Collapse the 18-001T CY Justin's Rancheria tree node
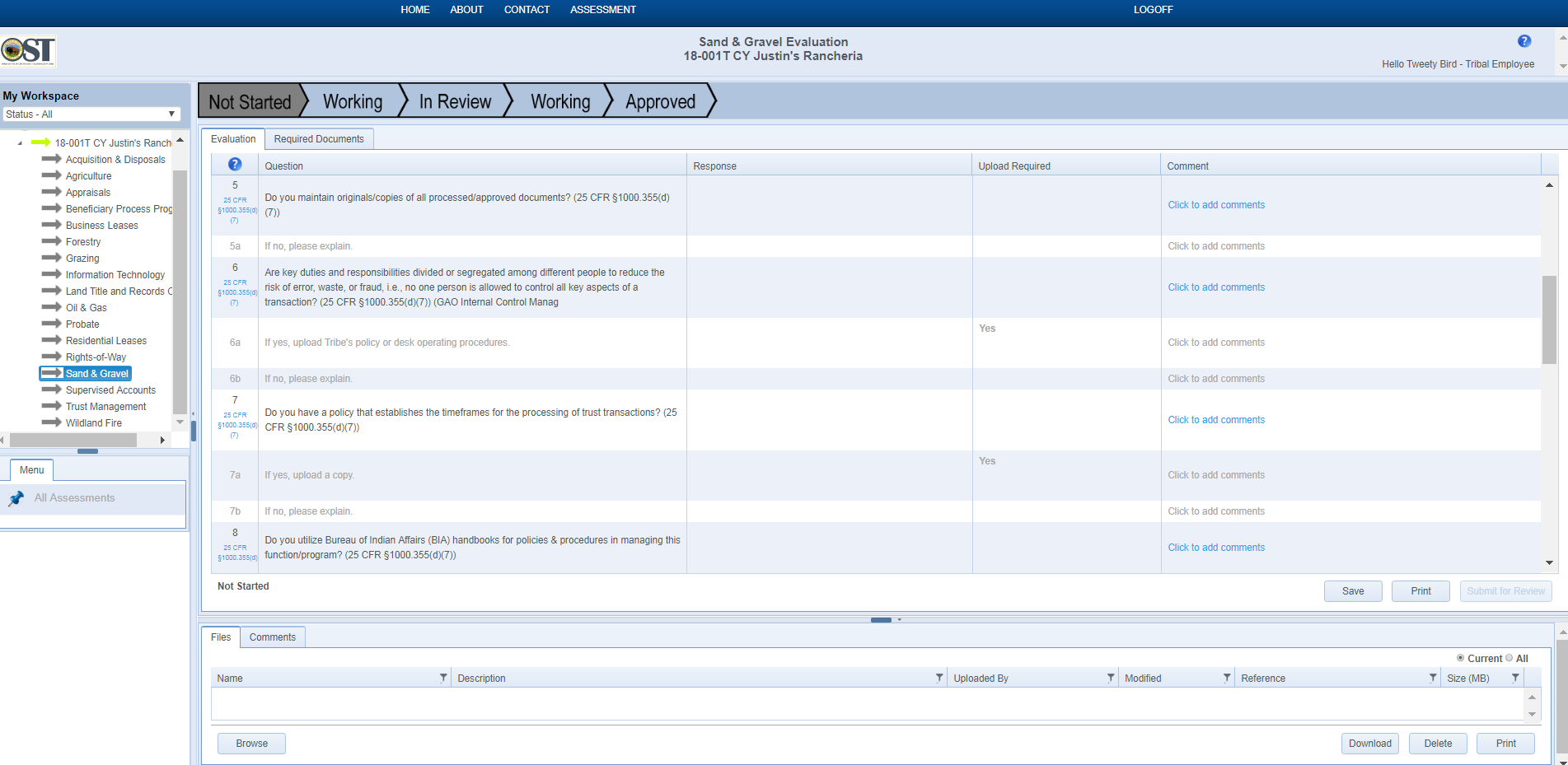This screenshot has height=765, width=1568. pos(20,143)
